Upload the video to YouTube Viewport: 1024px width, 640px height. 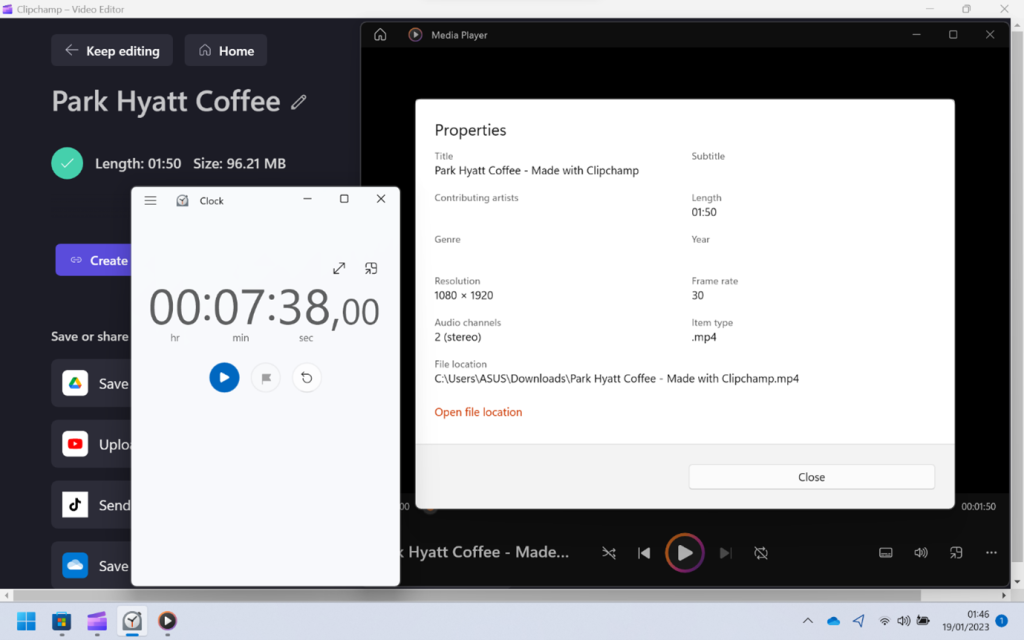(x=91, y=444)
